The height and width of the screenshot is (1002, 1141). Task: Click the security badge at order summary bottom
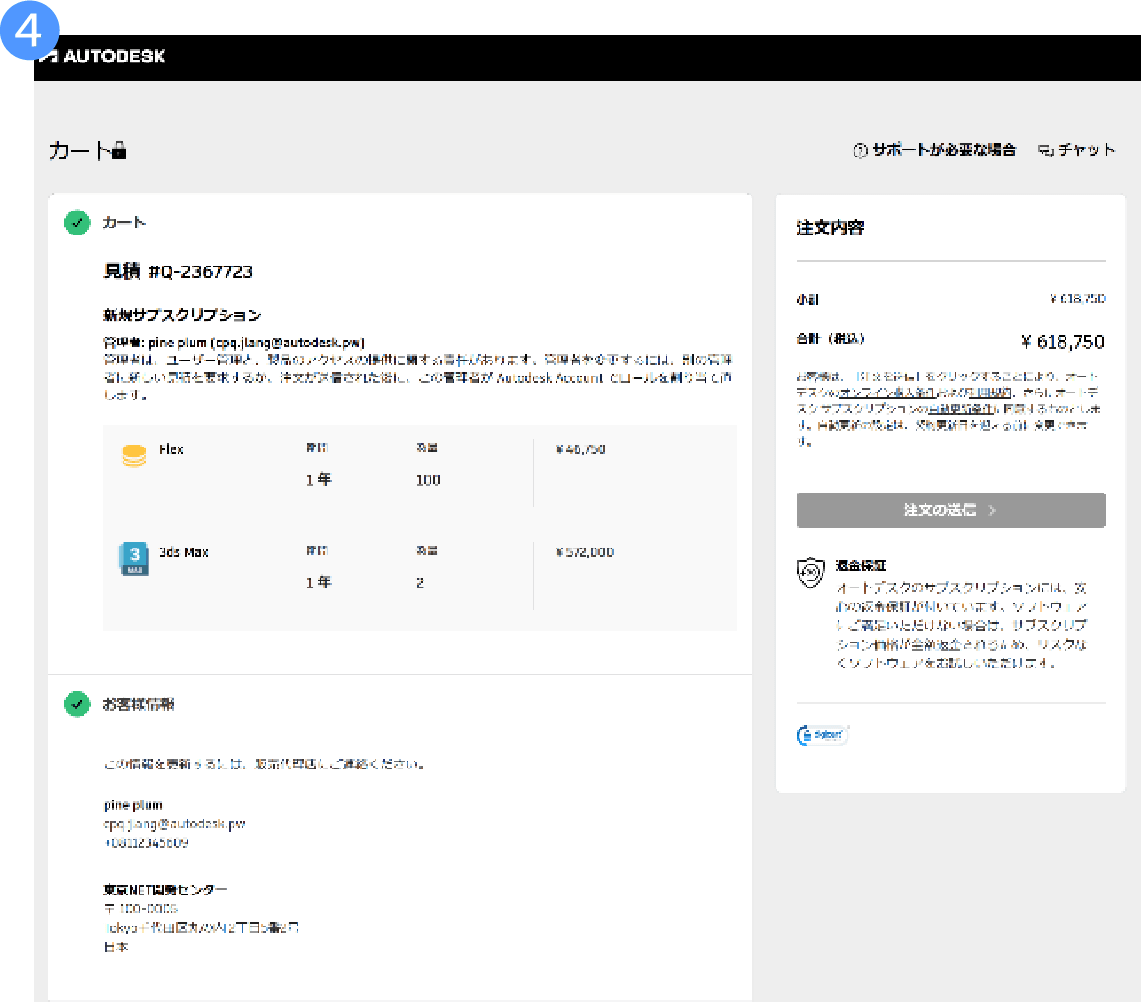(x=822, y=735)
